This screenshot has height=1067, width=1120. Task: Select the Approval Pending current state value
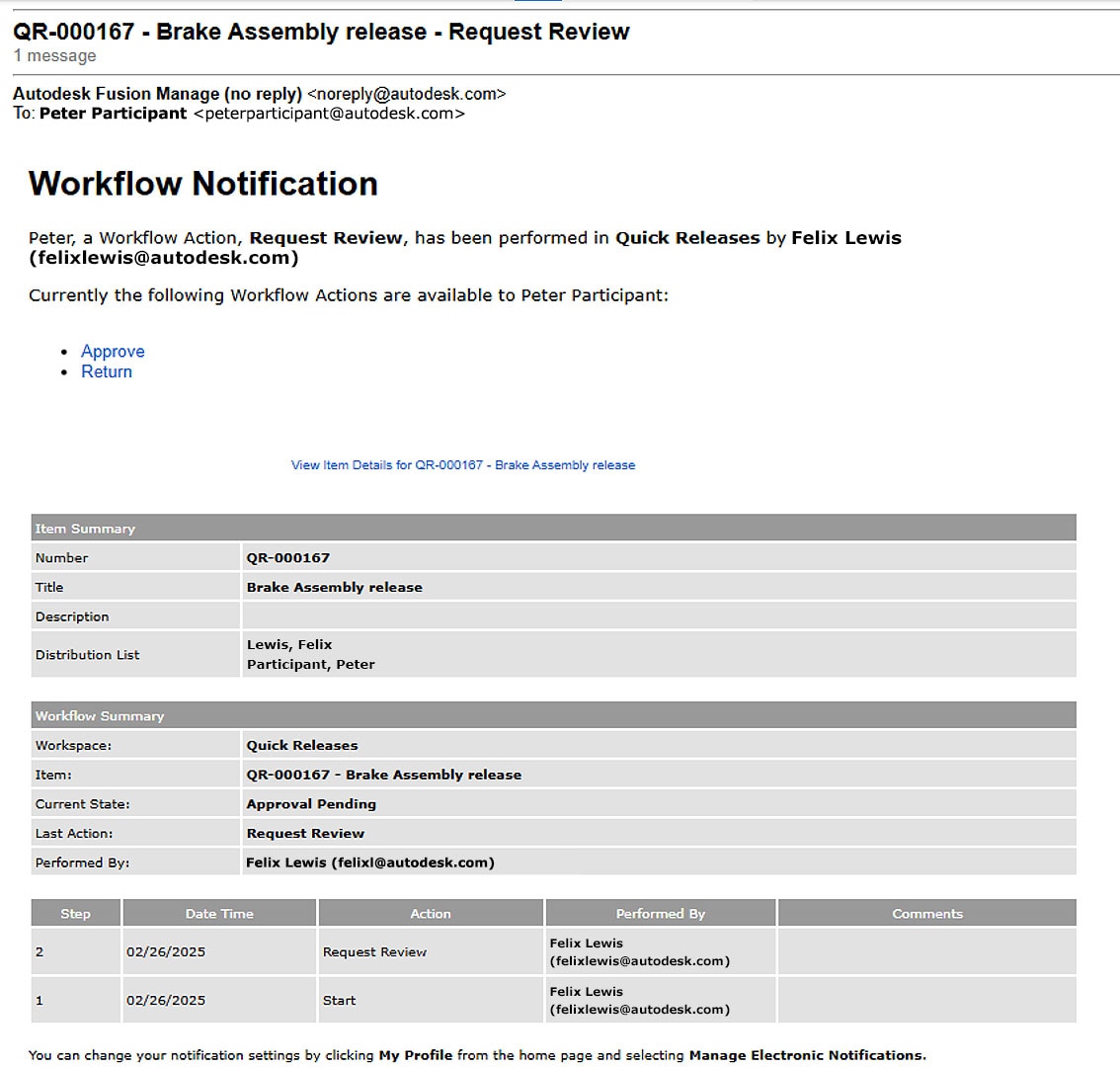[x=311, y=804]
